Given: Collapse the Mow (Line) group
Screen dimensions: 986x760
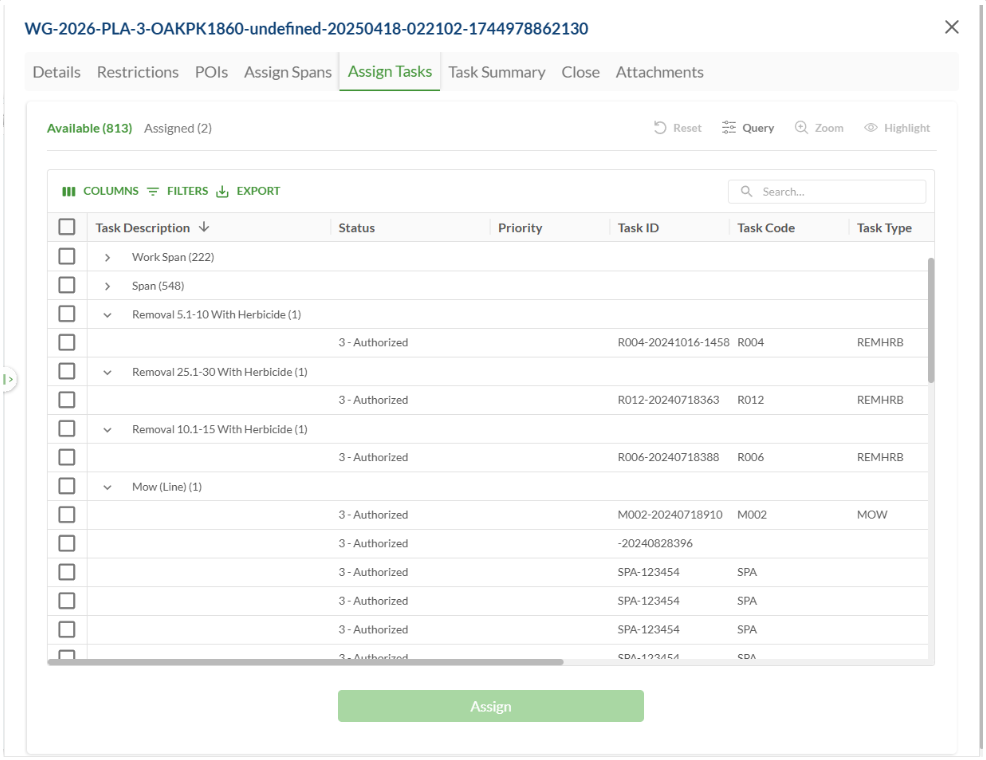Looking at the screenshot, I should pyautogui.click(x=107, y=487).
